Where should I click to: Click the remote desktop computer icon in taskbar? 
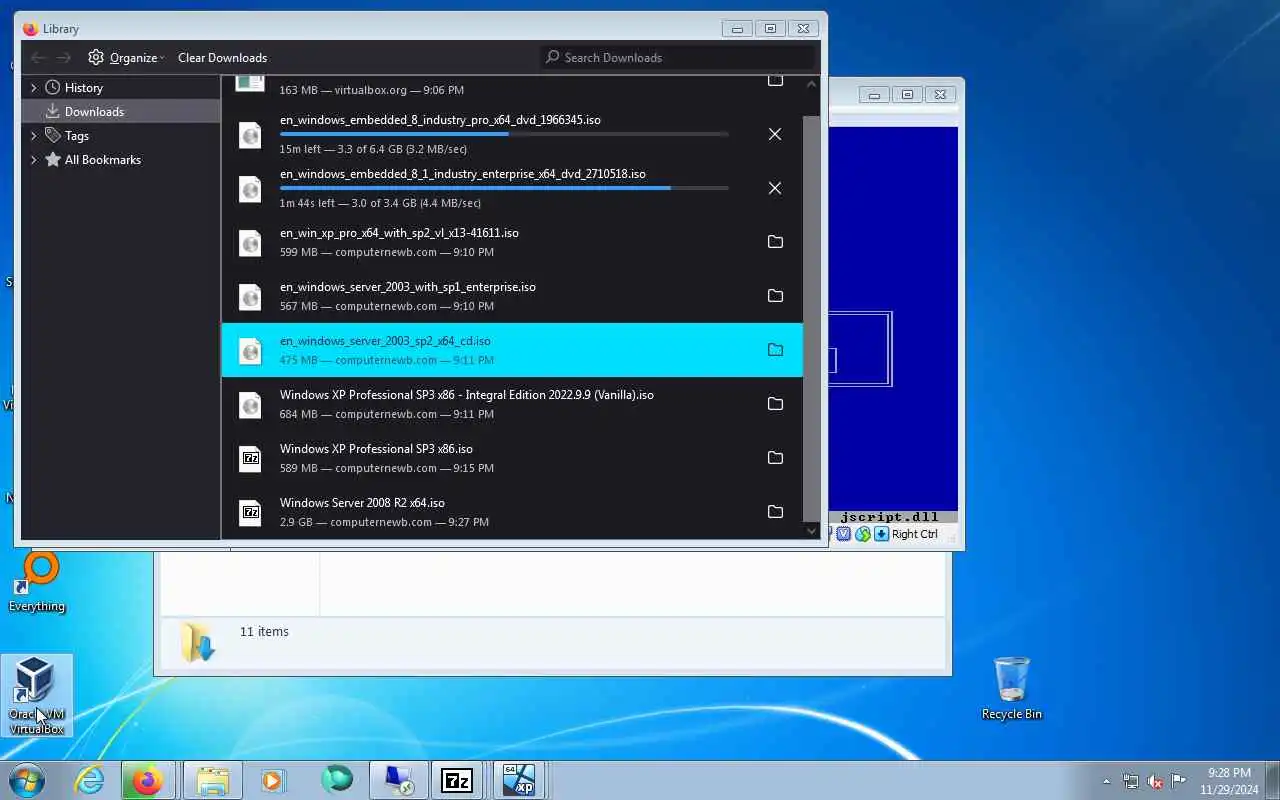tap(397, 780)
